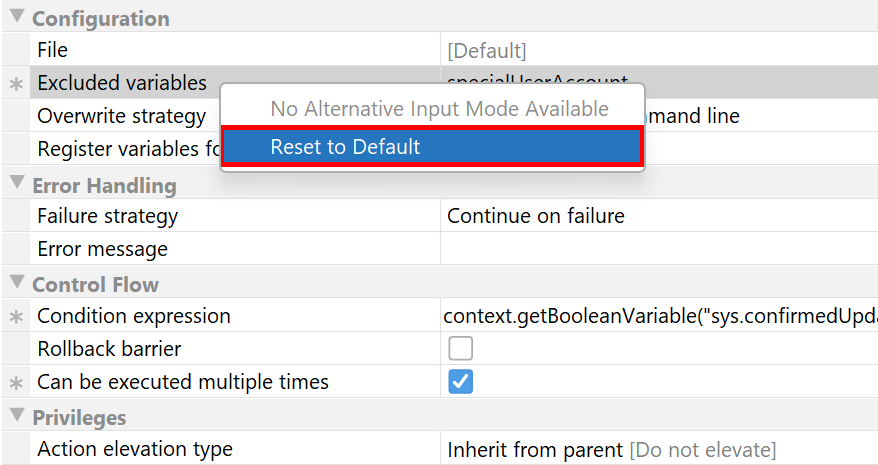Image resolution: width=878 pixels, height=465 pixels.
Task: Collapse the Control Flow section
Action: (x=17, y=282)
